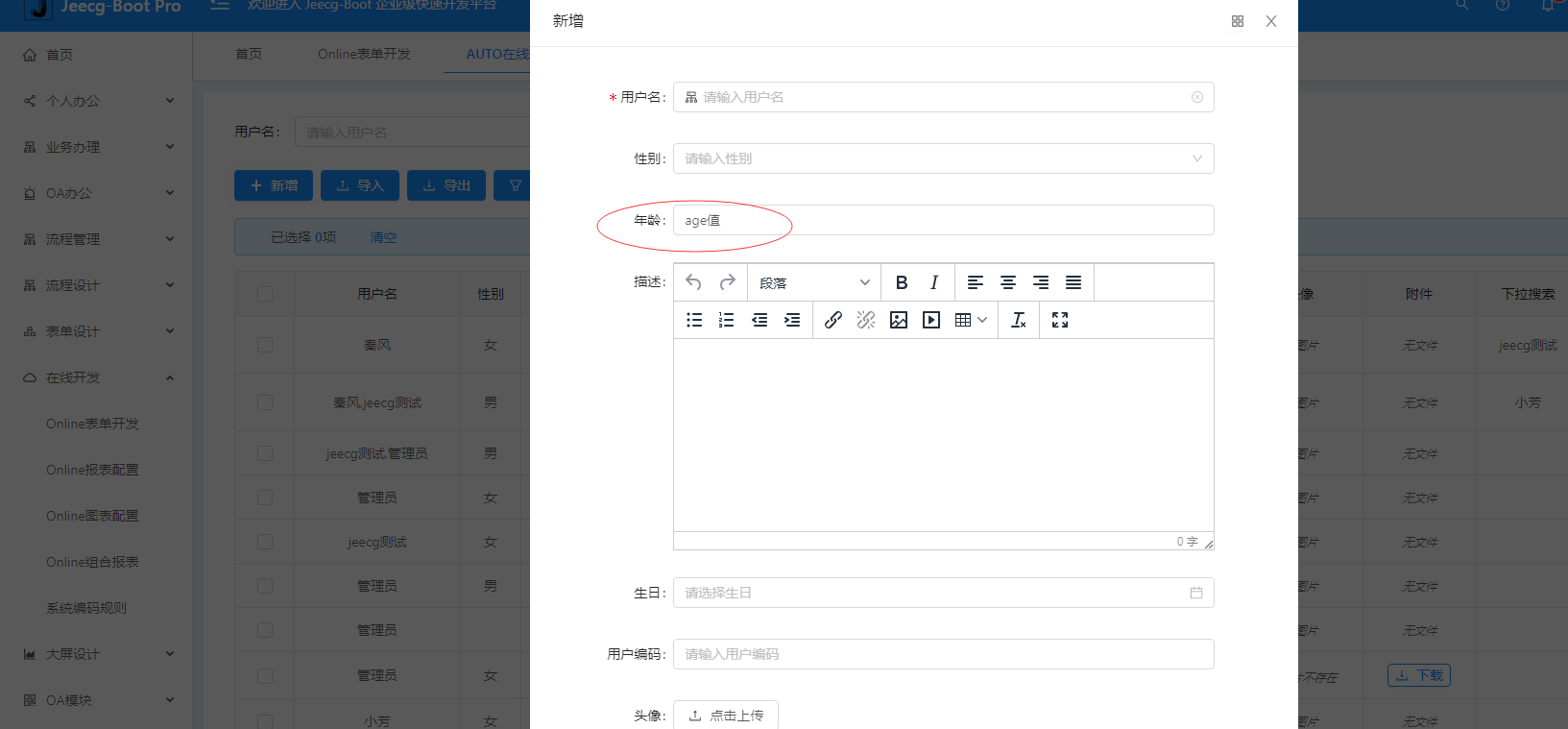Image resolution: width=1568 pixels, height=729 pixels.
Task: Click the 清空 link in selection bar
Action: pos(383,237)
